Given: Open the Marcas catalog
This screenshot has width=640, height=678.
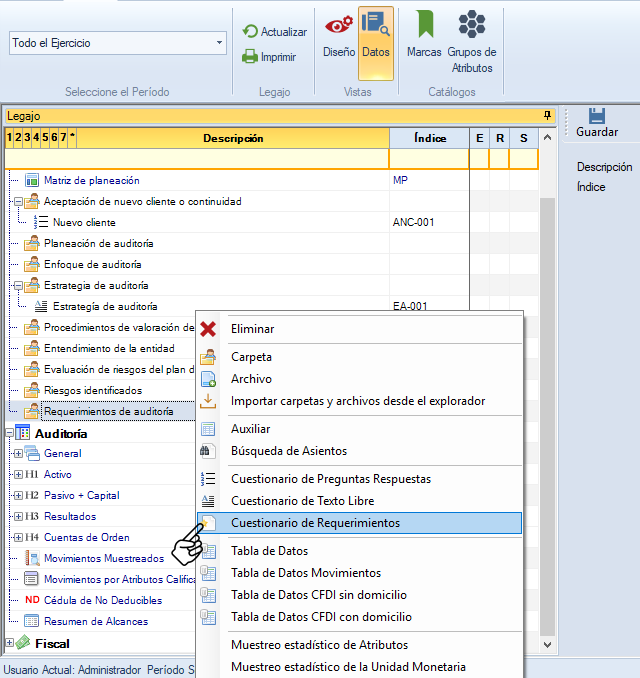Looking at the screenshot, I should [x=424, y=34].
